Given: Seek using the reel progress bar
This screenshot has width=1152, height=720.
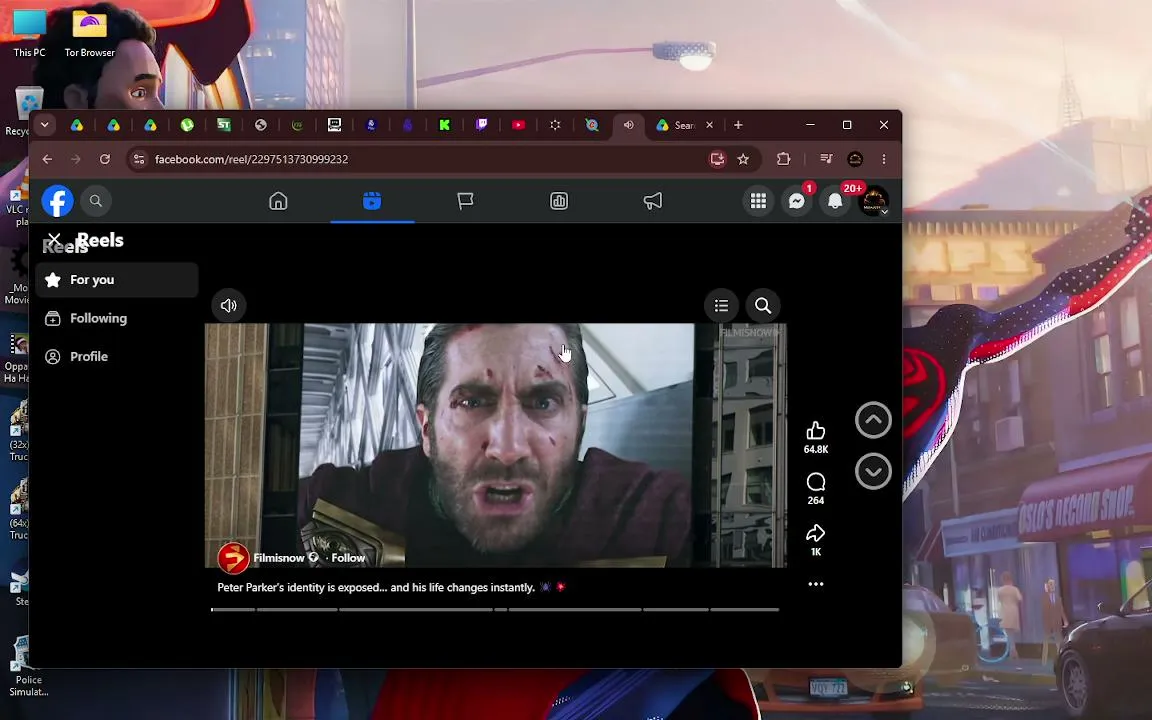Looking at the screenshot, I should tap(494, 609).
